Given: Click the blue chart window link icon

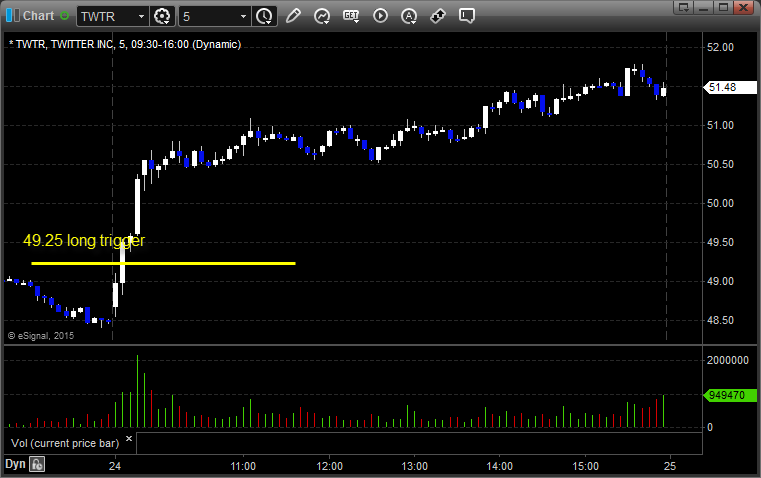Looking at the screenshot, I should (13, 16).
